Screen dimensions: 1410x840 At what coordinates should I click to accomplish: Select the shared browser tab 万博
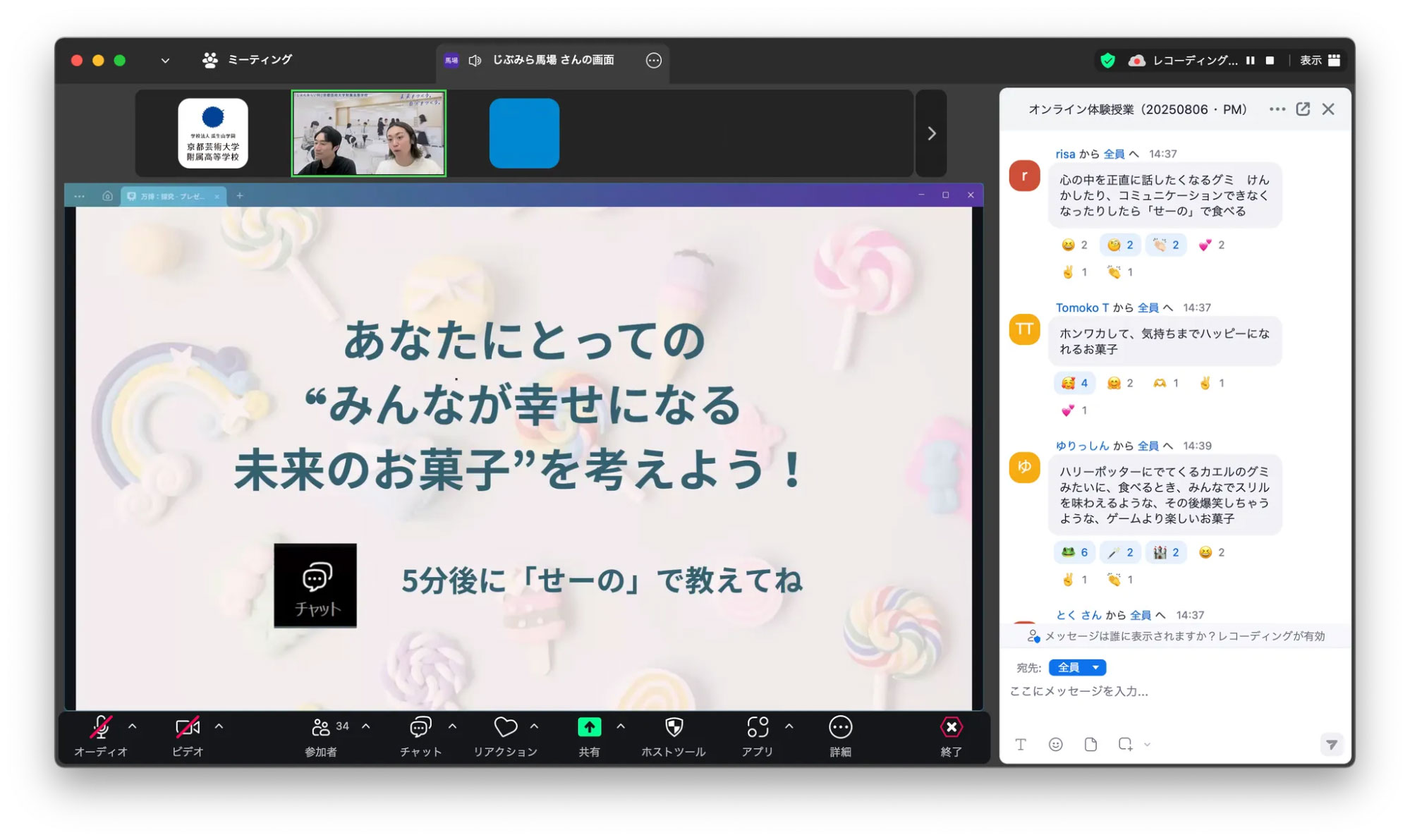point(174,196)
